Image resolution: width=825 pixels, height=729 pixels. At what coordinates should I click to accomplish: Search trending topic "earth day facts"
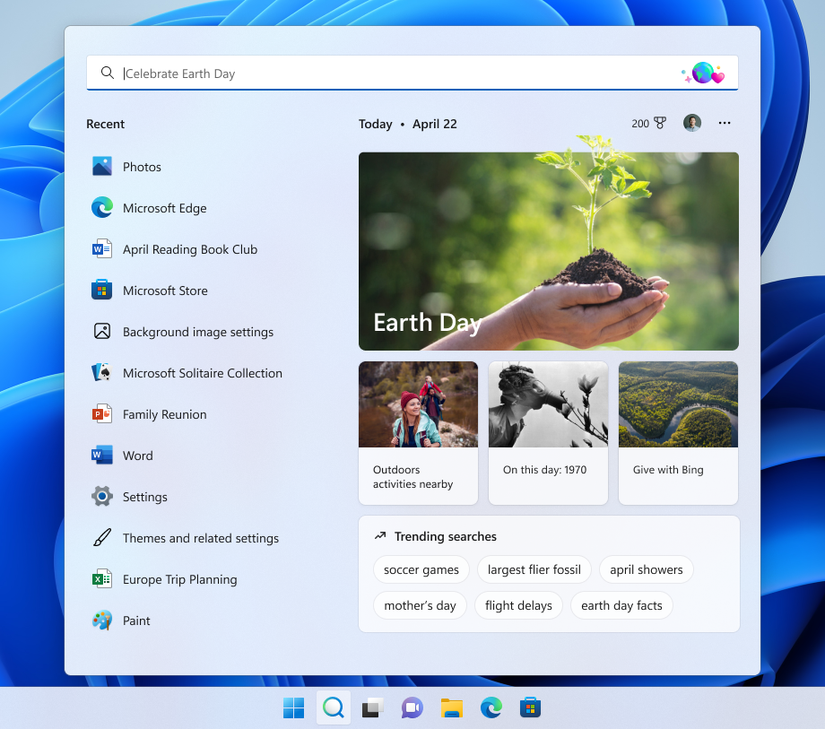pyautogui.click(x=622, y=605)
